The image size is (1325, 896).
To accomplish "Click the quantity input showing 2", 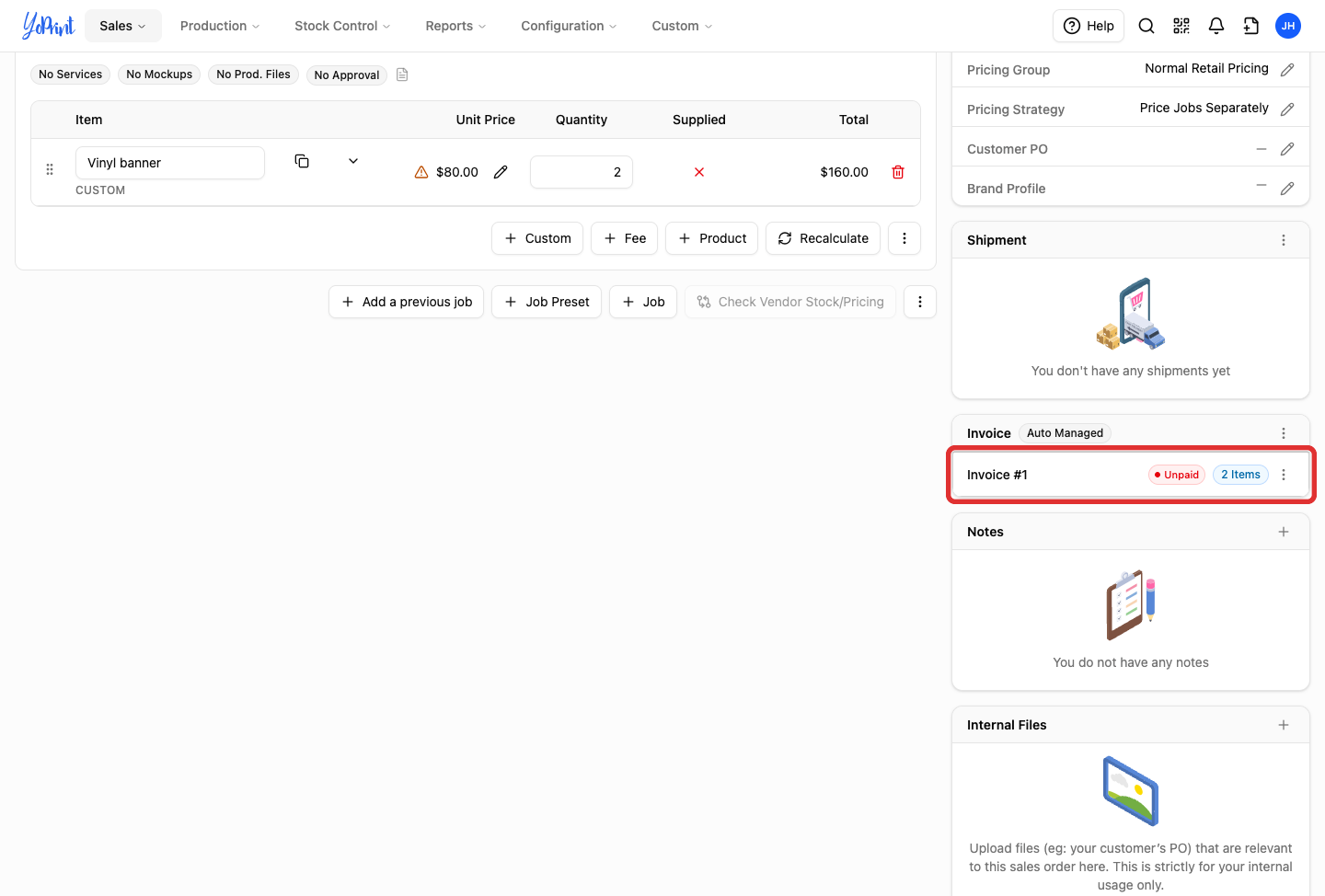I will [582, 172].
